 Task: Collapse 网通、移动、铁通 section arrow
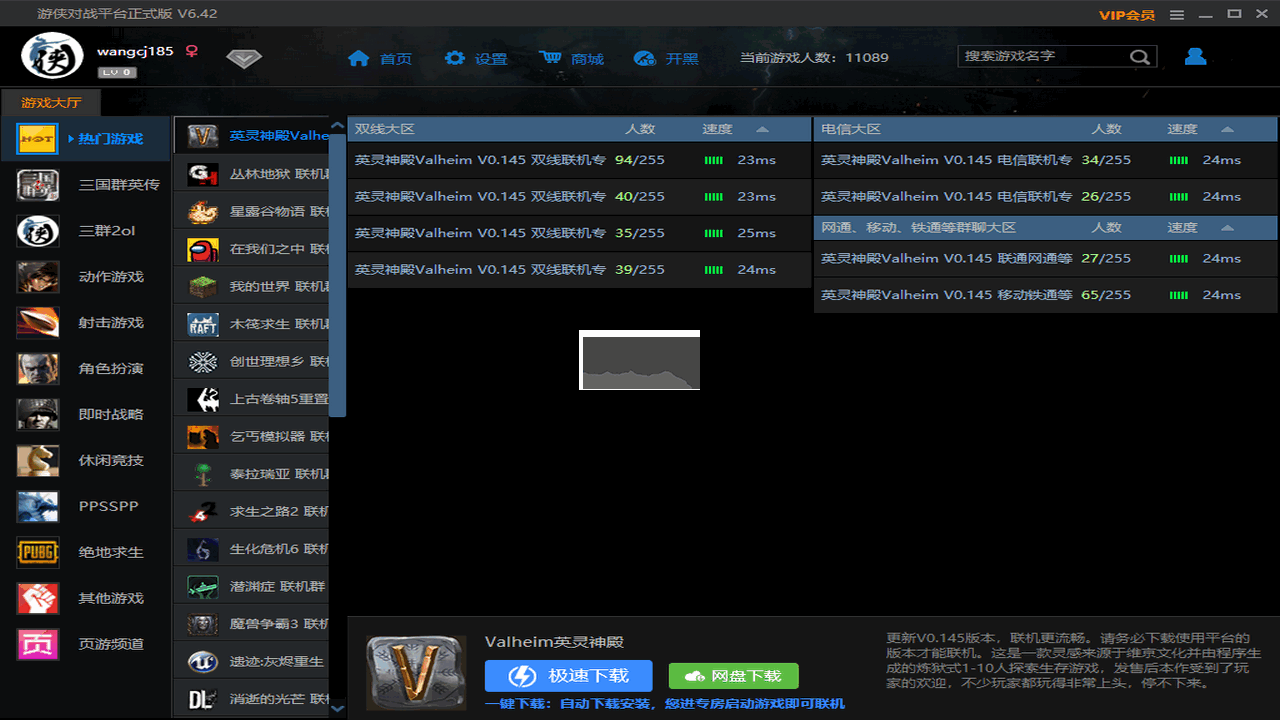click(1227, 228)
